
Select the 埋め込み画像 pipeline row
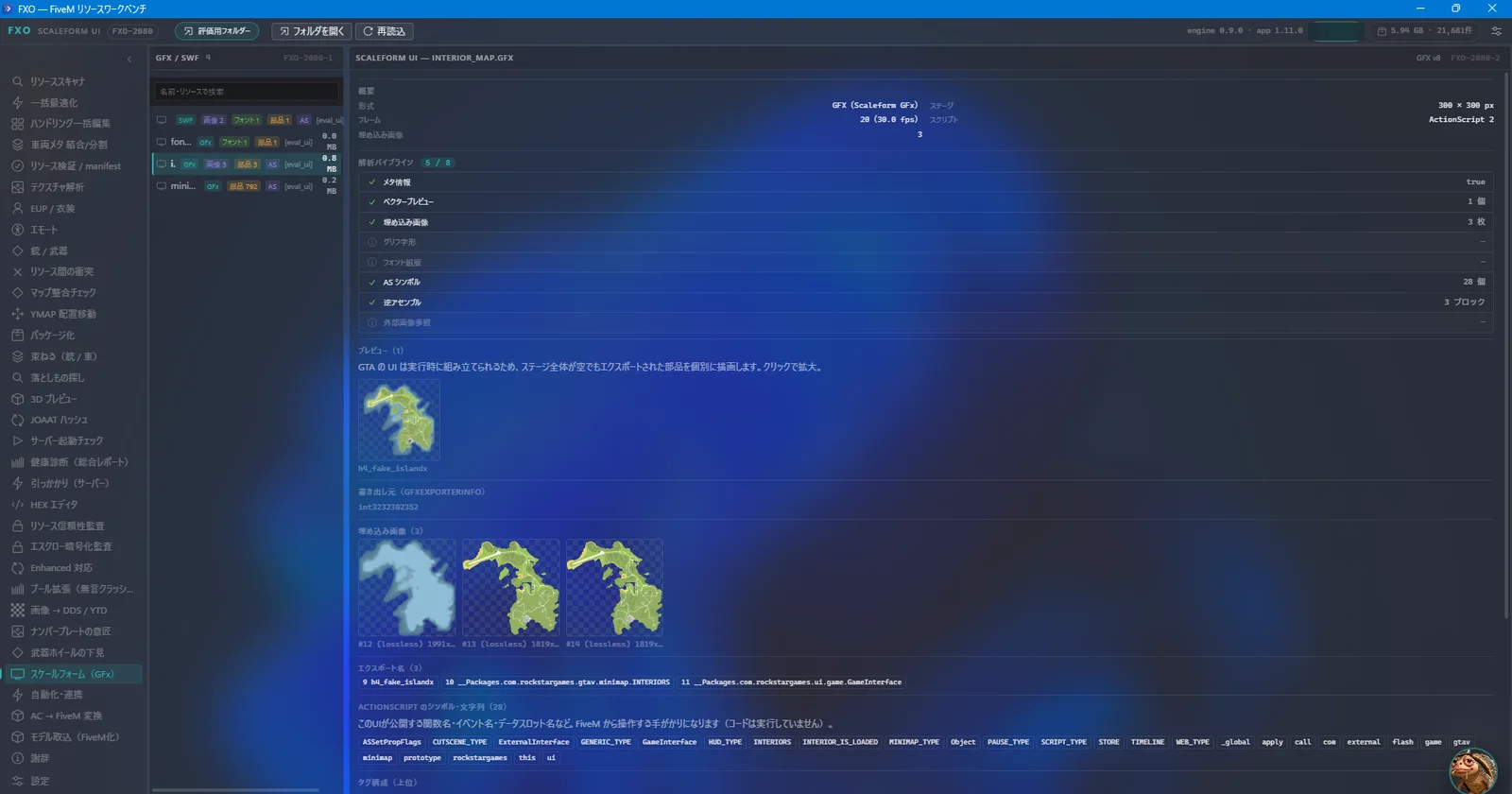coord(926,222)
